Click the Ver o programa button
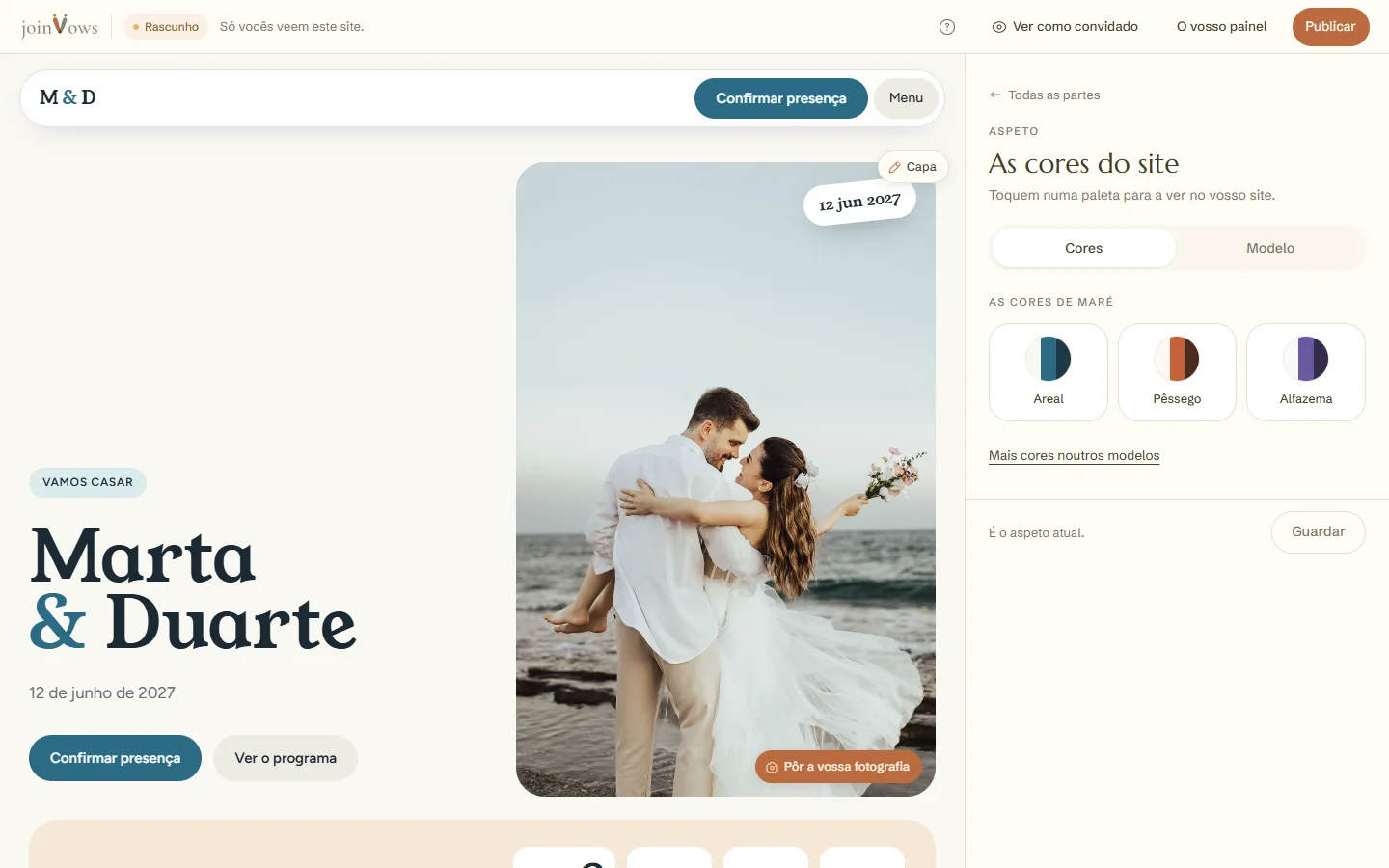 (286, 758)
